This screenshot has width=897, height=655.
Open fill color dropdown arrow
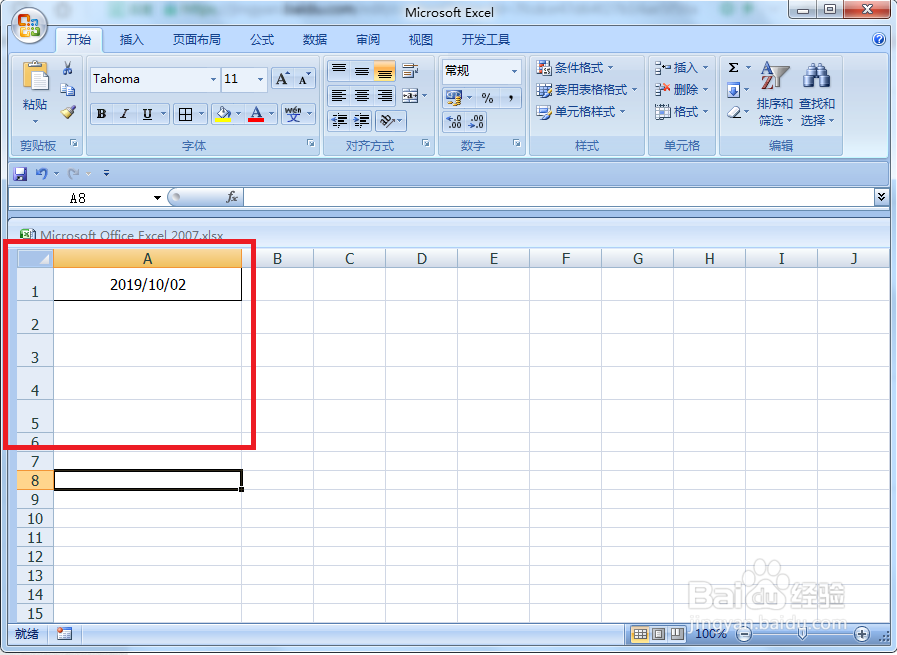(239, 114)
